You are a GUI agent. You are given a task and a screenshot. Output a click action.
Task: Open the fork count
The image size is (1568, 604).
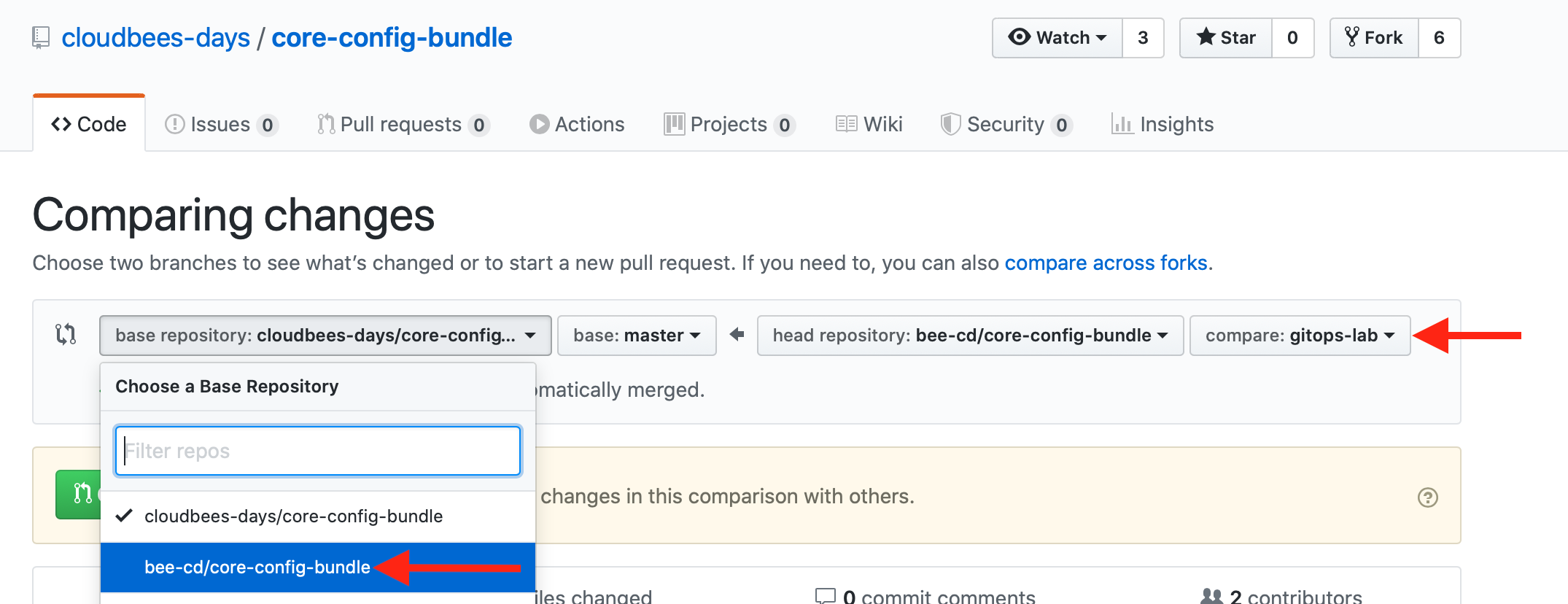point(1439,38)
